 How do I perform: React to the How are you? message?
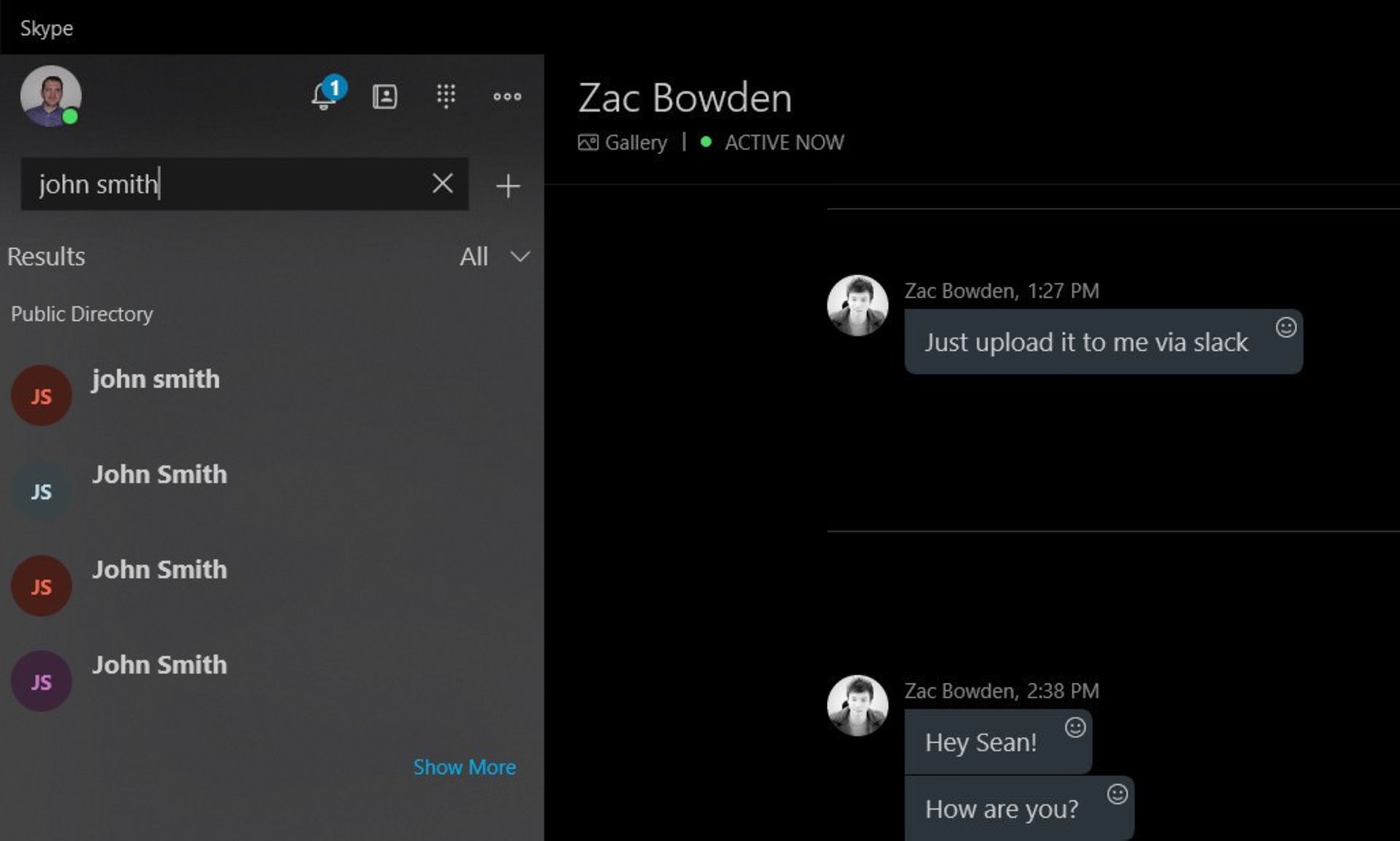[1117, 794]
